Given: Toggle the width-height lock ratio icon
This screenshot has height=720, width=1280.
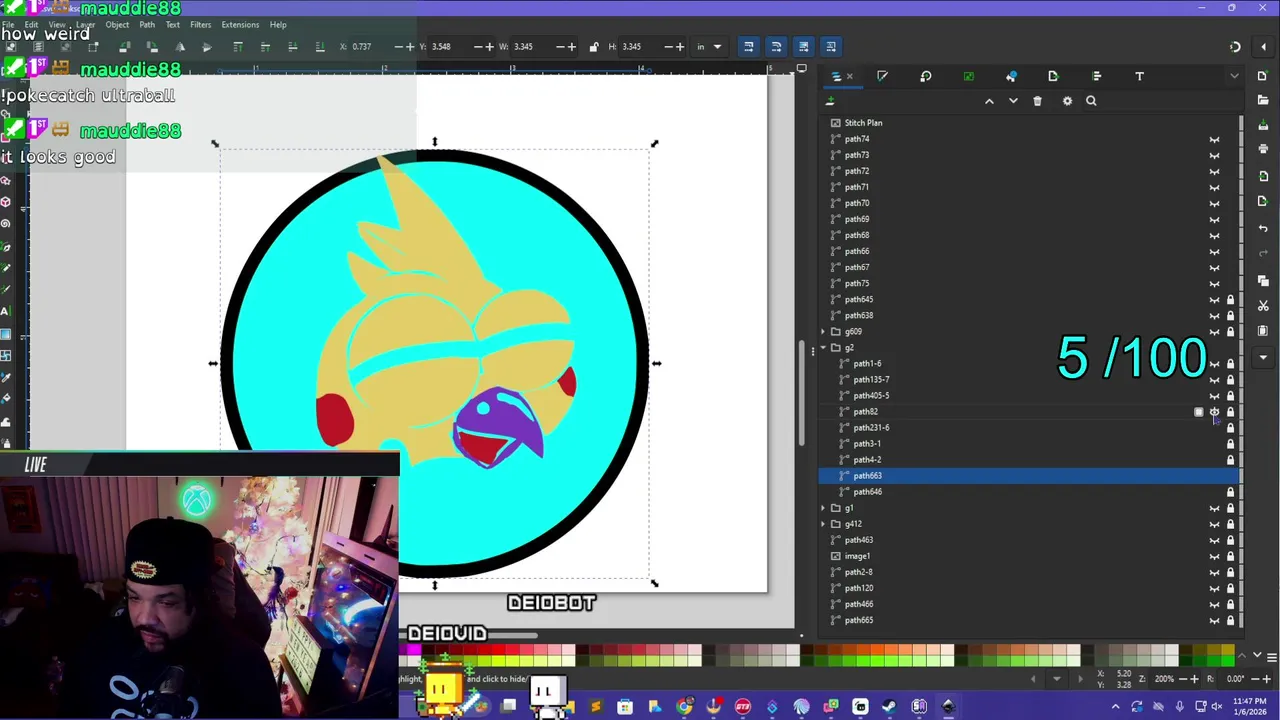Looking at the screenshot, I should click(594, 47).
